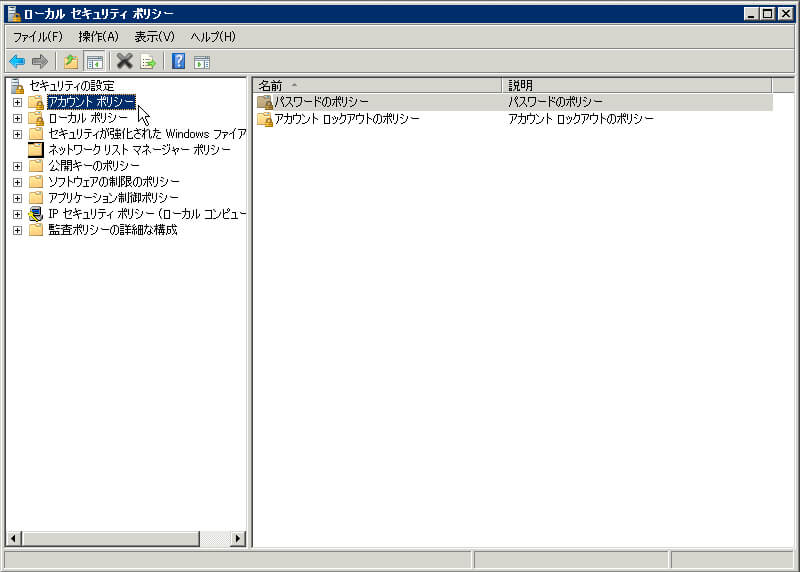The height and width of the screenshot is (572, 800).
Task: Toggle the console tree pane icon
Action: [95, 62]
